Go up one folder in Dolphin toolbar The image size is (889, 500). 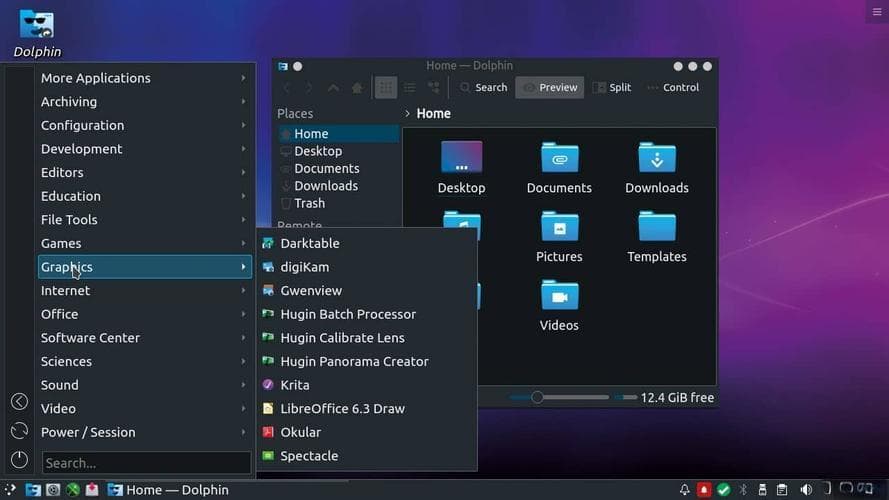(x=333, y=88)
